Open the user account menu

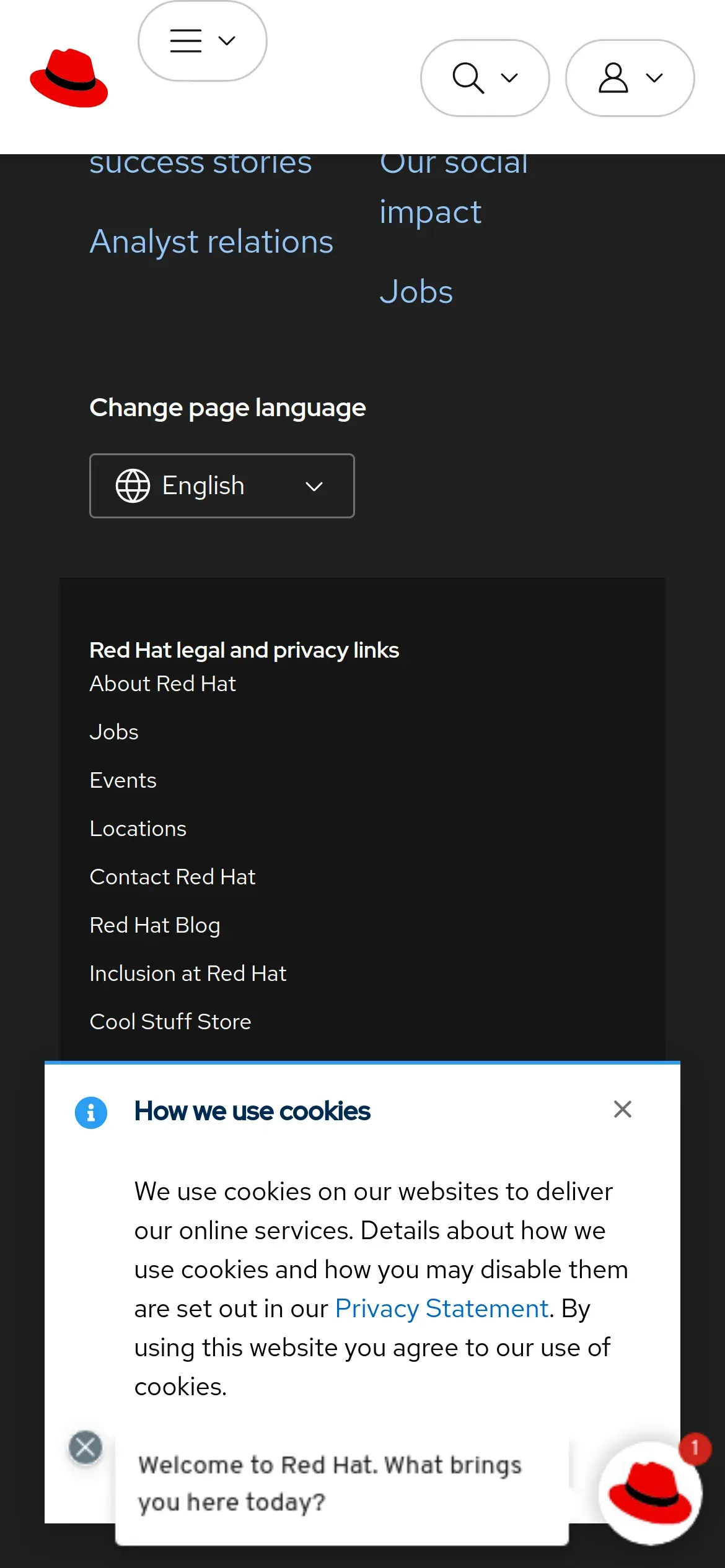click(630, 78)
